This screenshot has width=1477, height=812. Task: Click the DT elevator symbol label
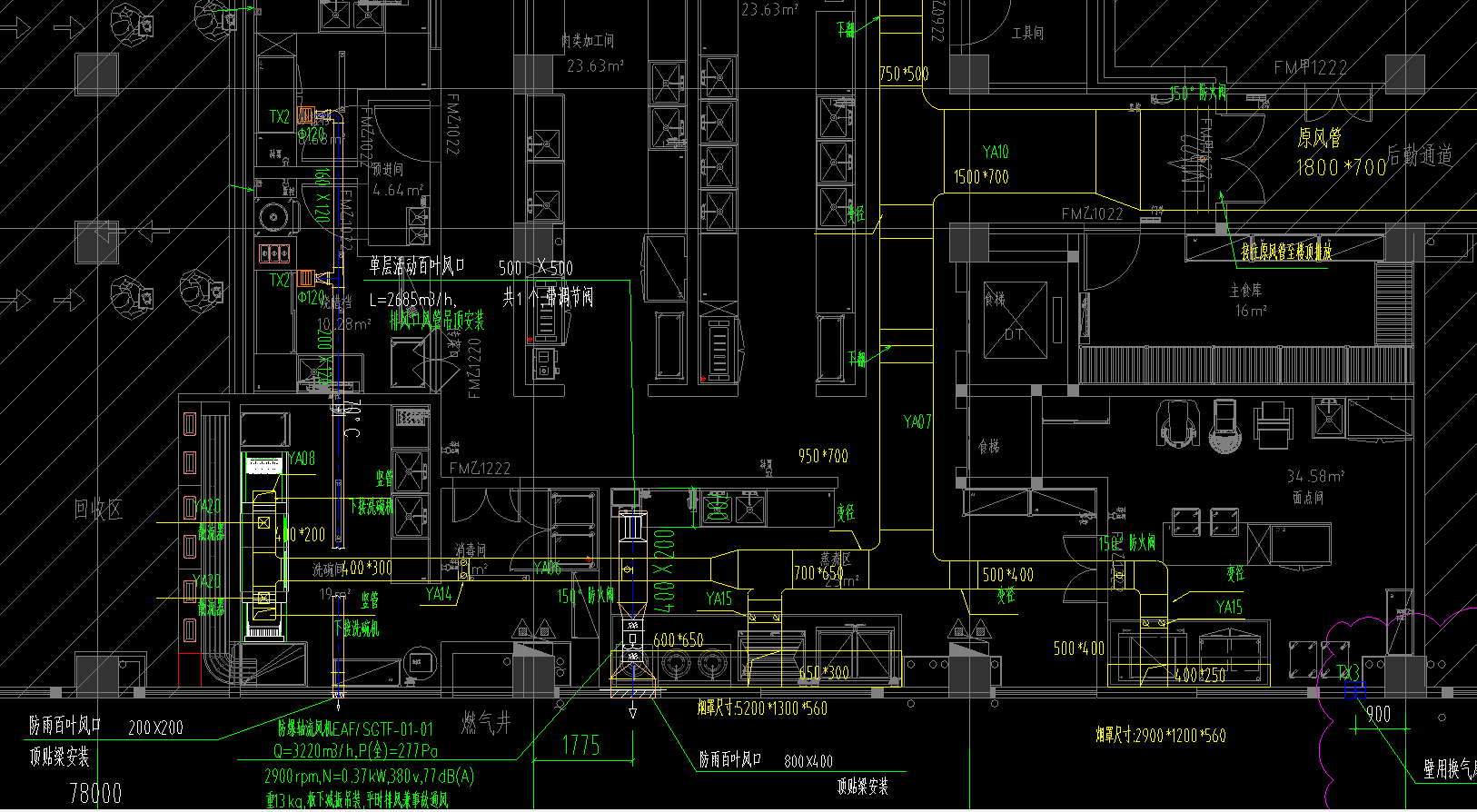click(x=1015, y=334)
